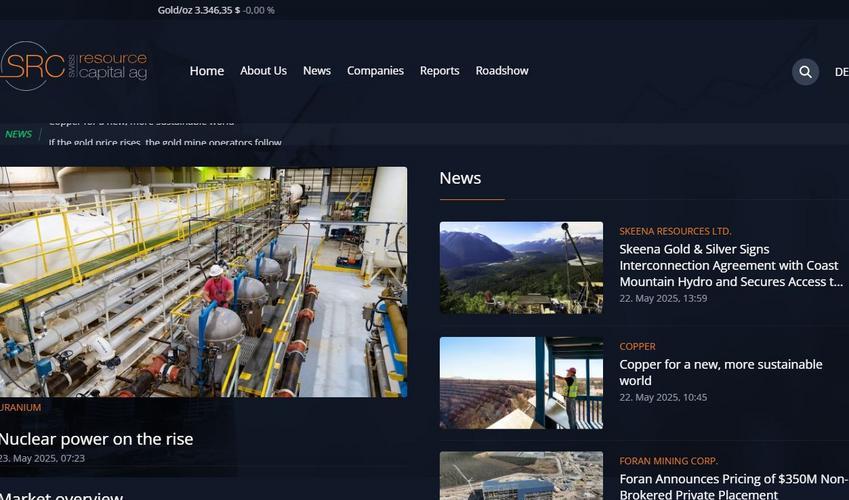Open the uranium plant featured image
The height and width of the screenshot is (500, 849).
[203, 281]
